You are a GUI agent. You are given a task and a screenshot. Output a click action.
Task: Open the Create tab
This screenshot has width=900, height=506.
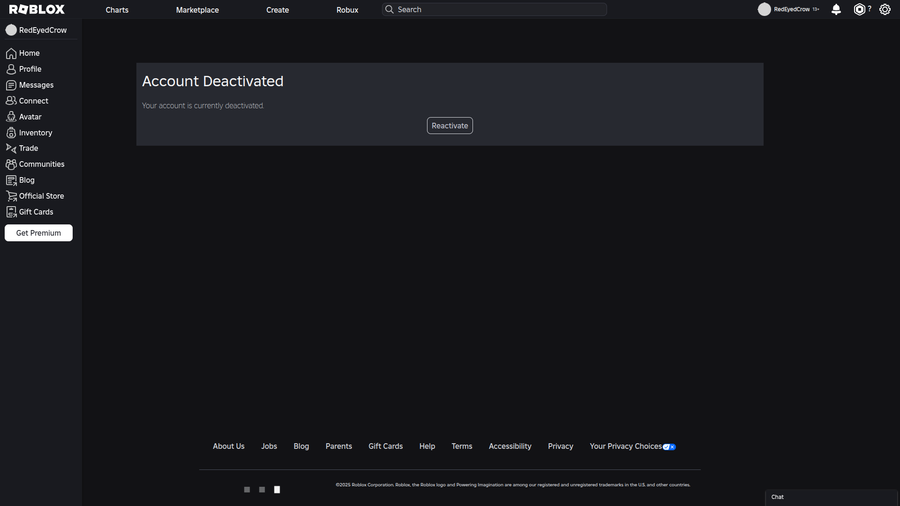point(277,10)
